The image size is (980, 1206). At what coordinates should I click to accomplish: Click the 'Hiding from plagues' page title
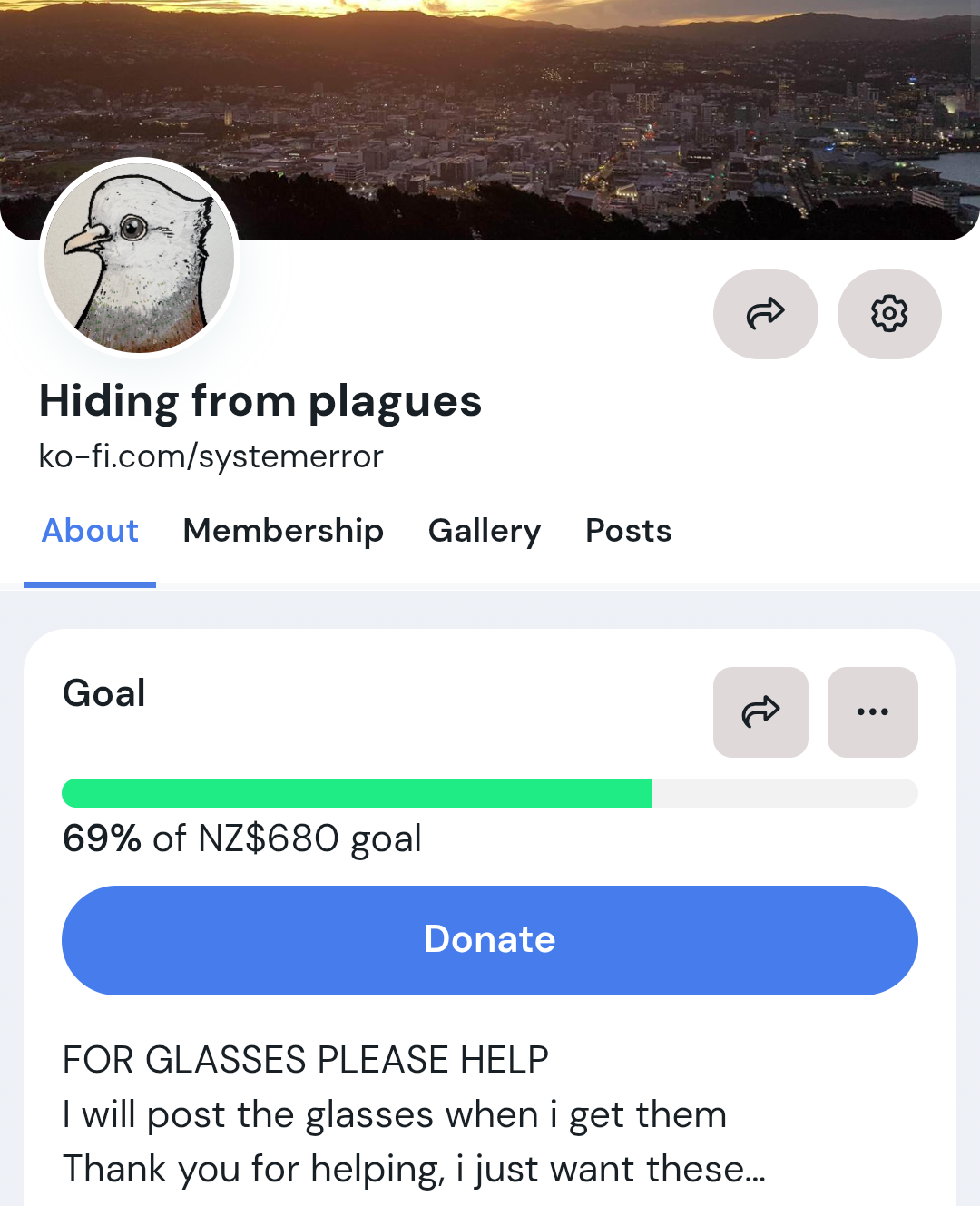pyautogui.click(x=260, y=401)
